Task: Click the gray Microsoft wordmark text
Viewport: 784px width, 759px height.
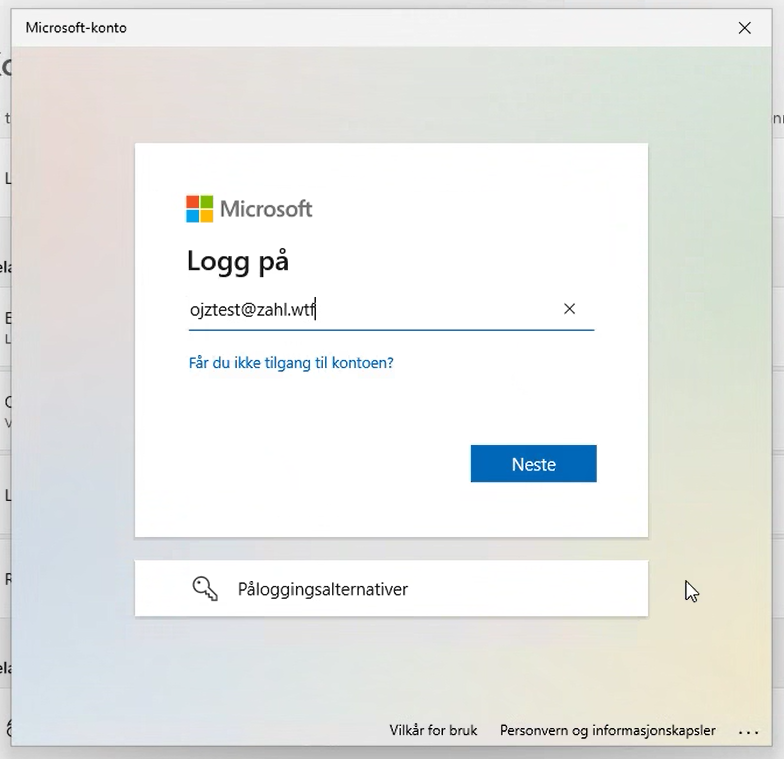Action: tap(266, 209)
